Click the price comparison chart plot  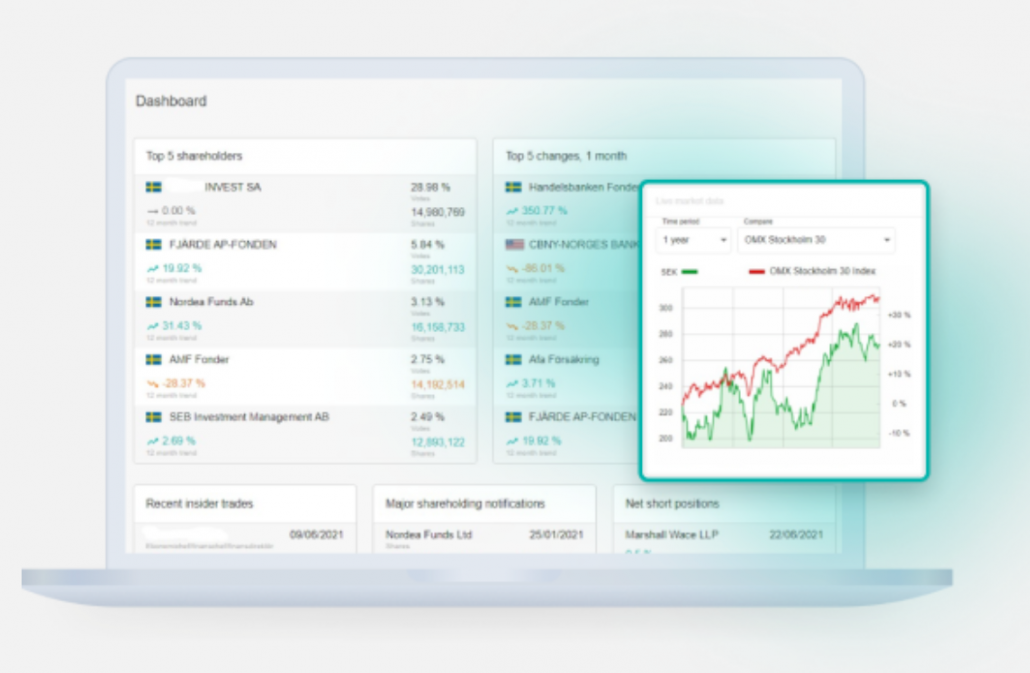tap(781, 368)
